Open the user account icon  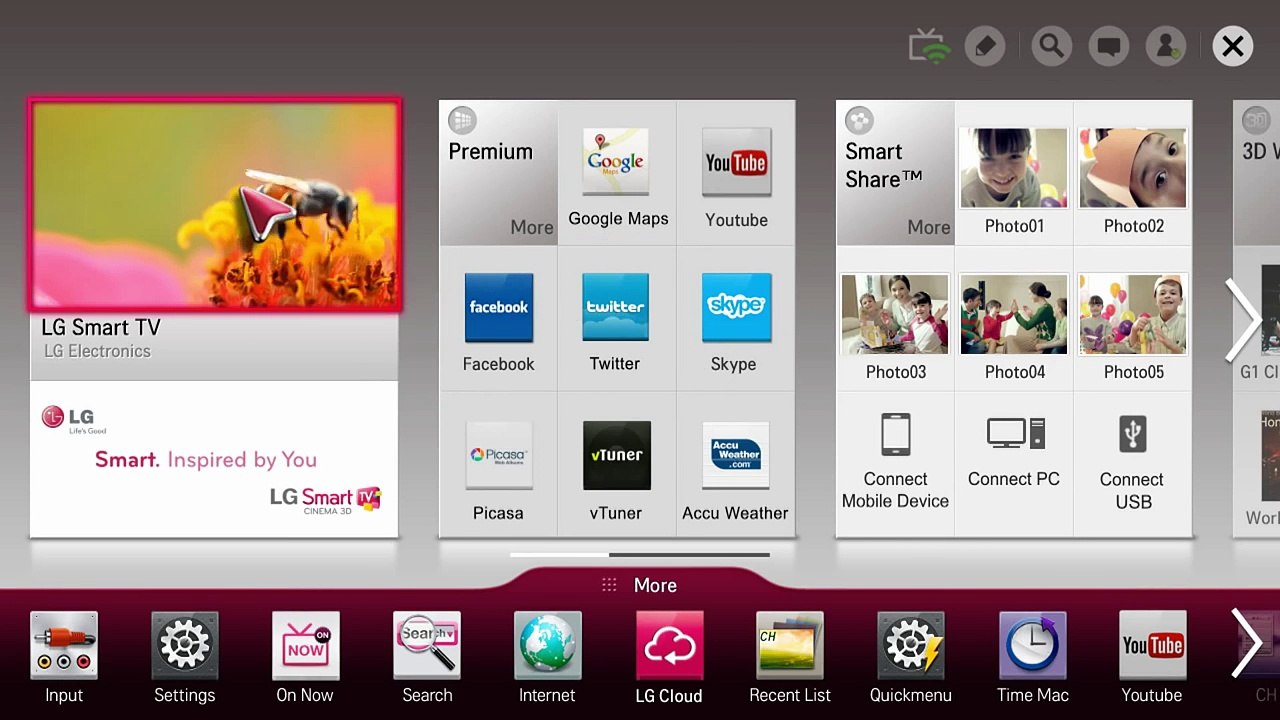pos(1166,46)
